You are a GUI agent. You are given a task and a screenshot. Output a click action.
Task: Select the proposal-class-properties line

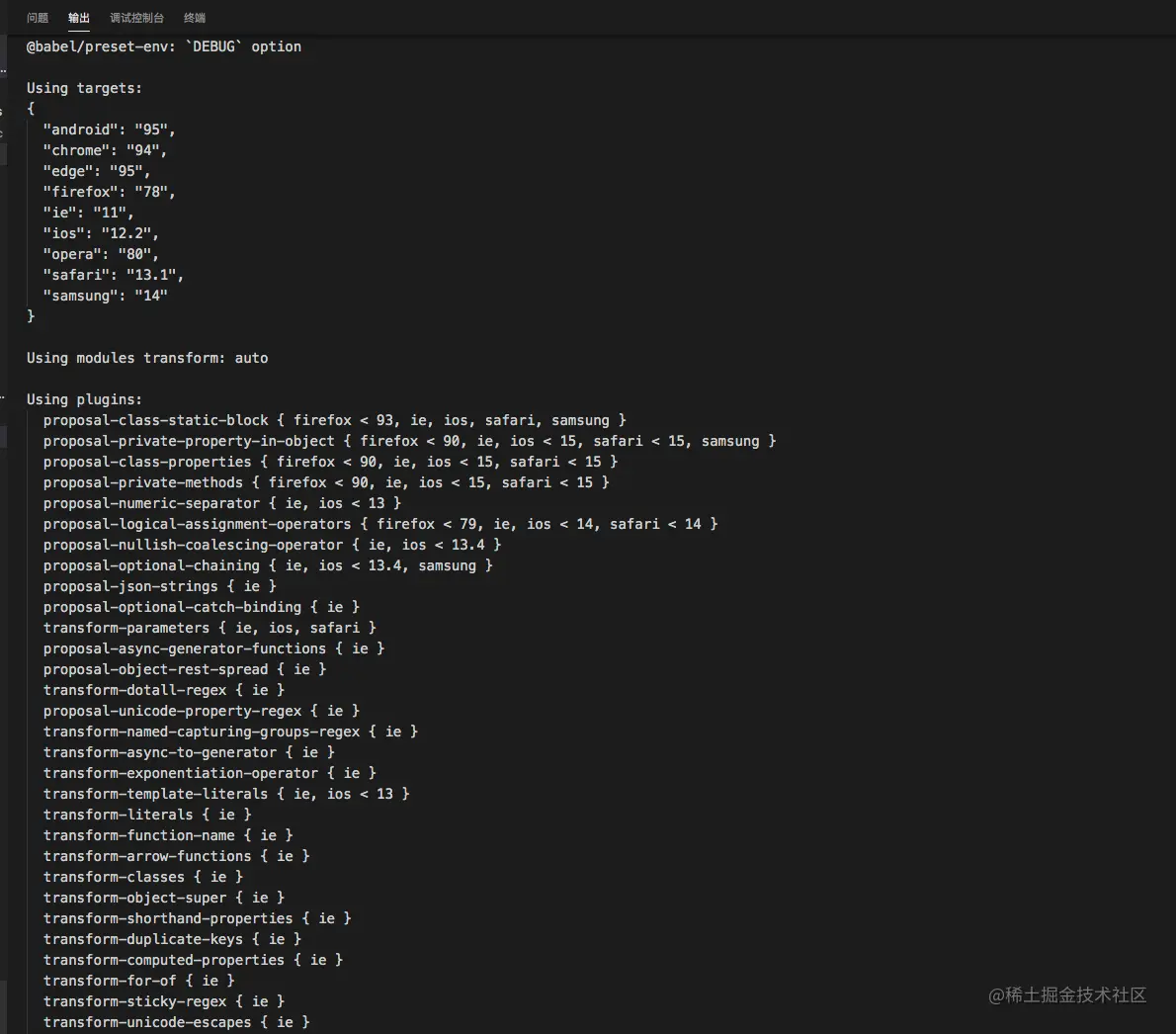point(331,462)
